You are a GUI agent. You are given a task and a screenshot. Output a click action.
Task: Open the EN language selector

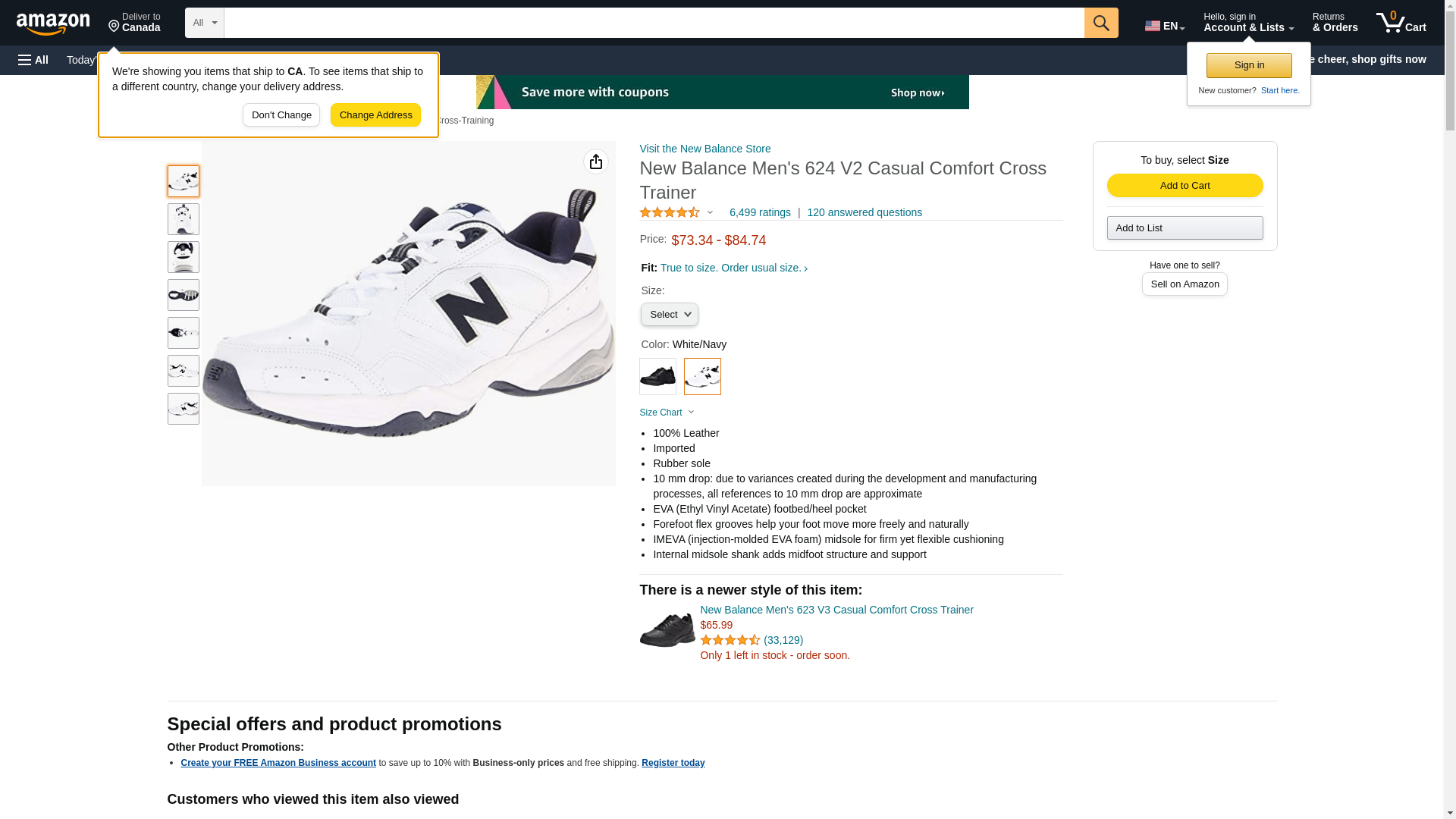1164,26
